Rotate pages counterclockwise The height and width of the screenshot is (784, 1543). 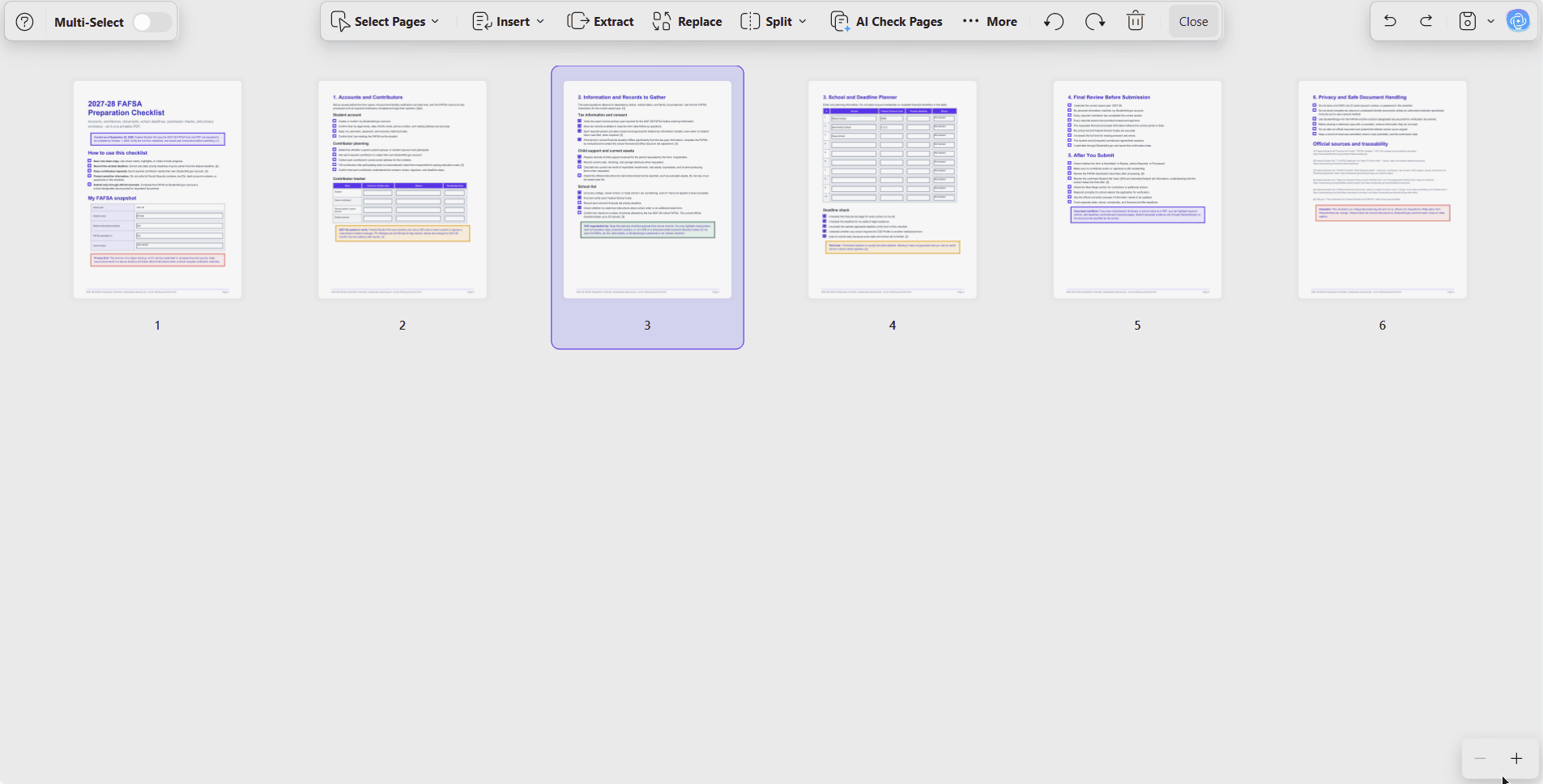click(x=1054, y=22)
